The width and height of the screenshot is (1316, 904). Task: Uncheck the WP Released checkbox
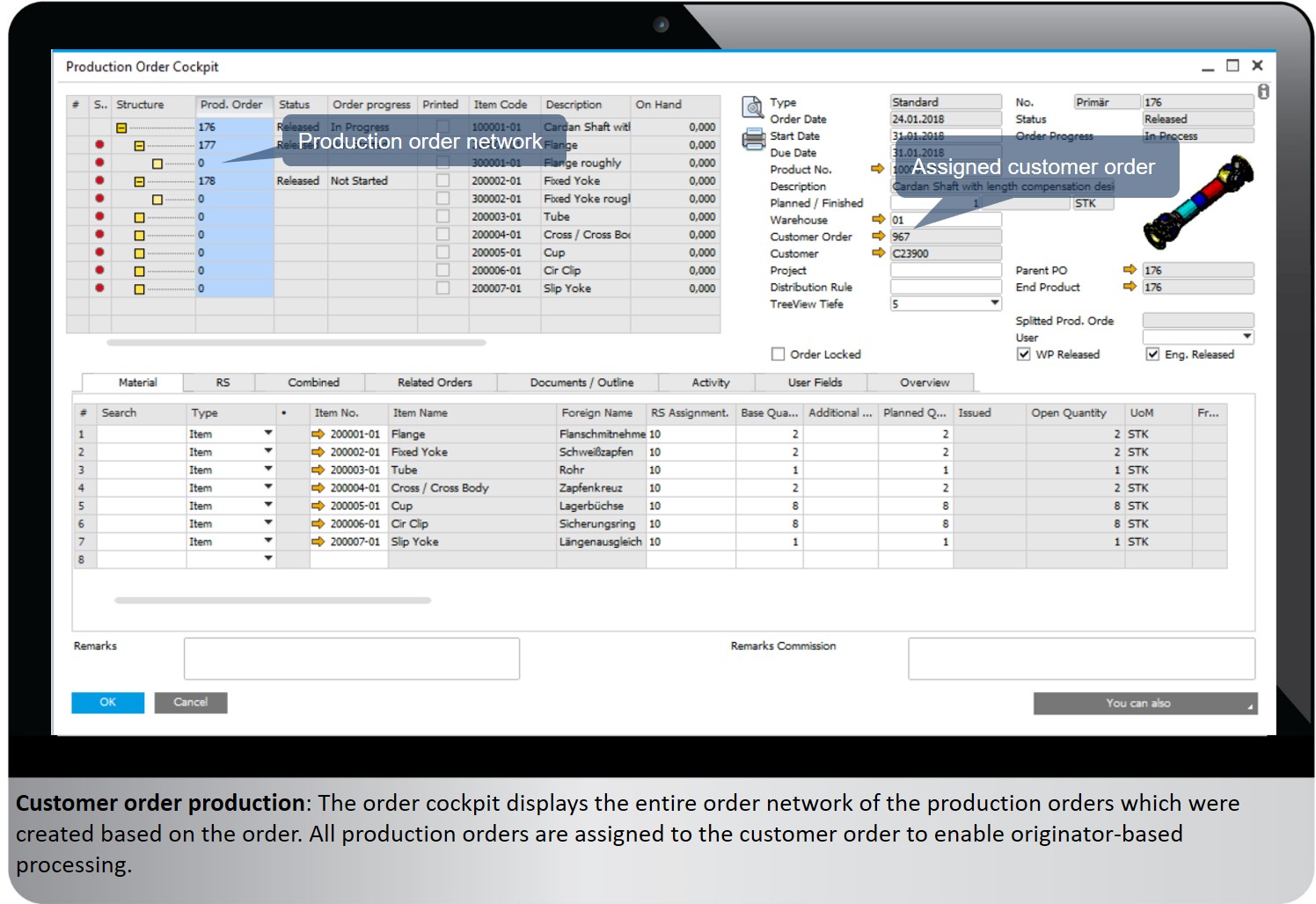point(1023,354)
